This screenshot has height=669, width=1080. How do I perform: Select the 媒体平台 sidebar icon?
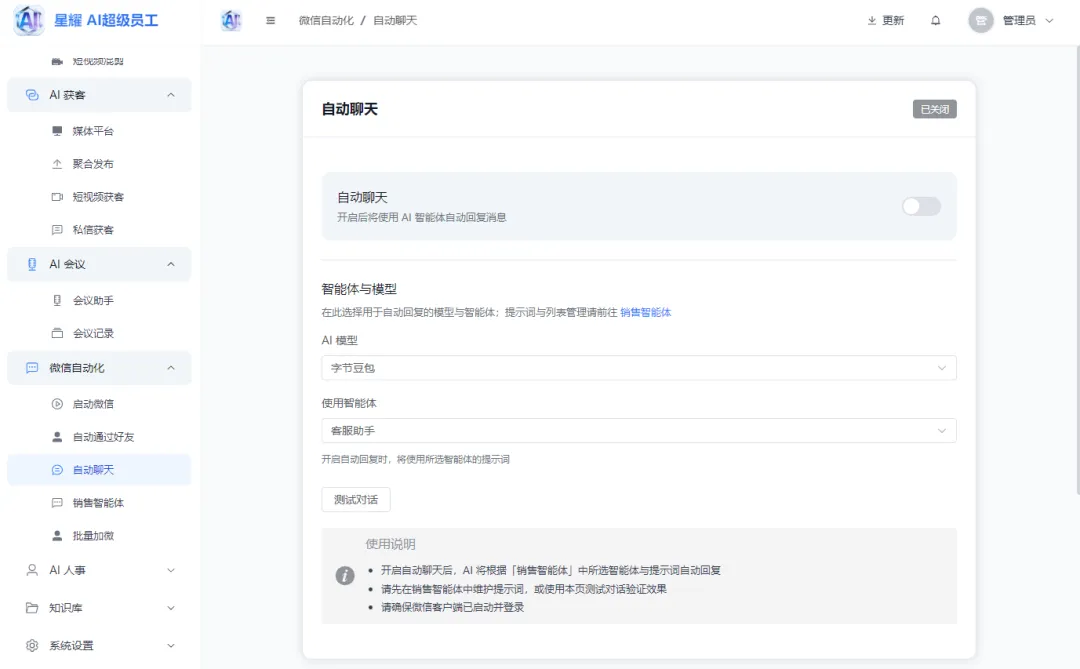click(58, 130)
